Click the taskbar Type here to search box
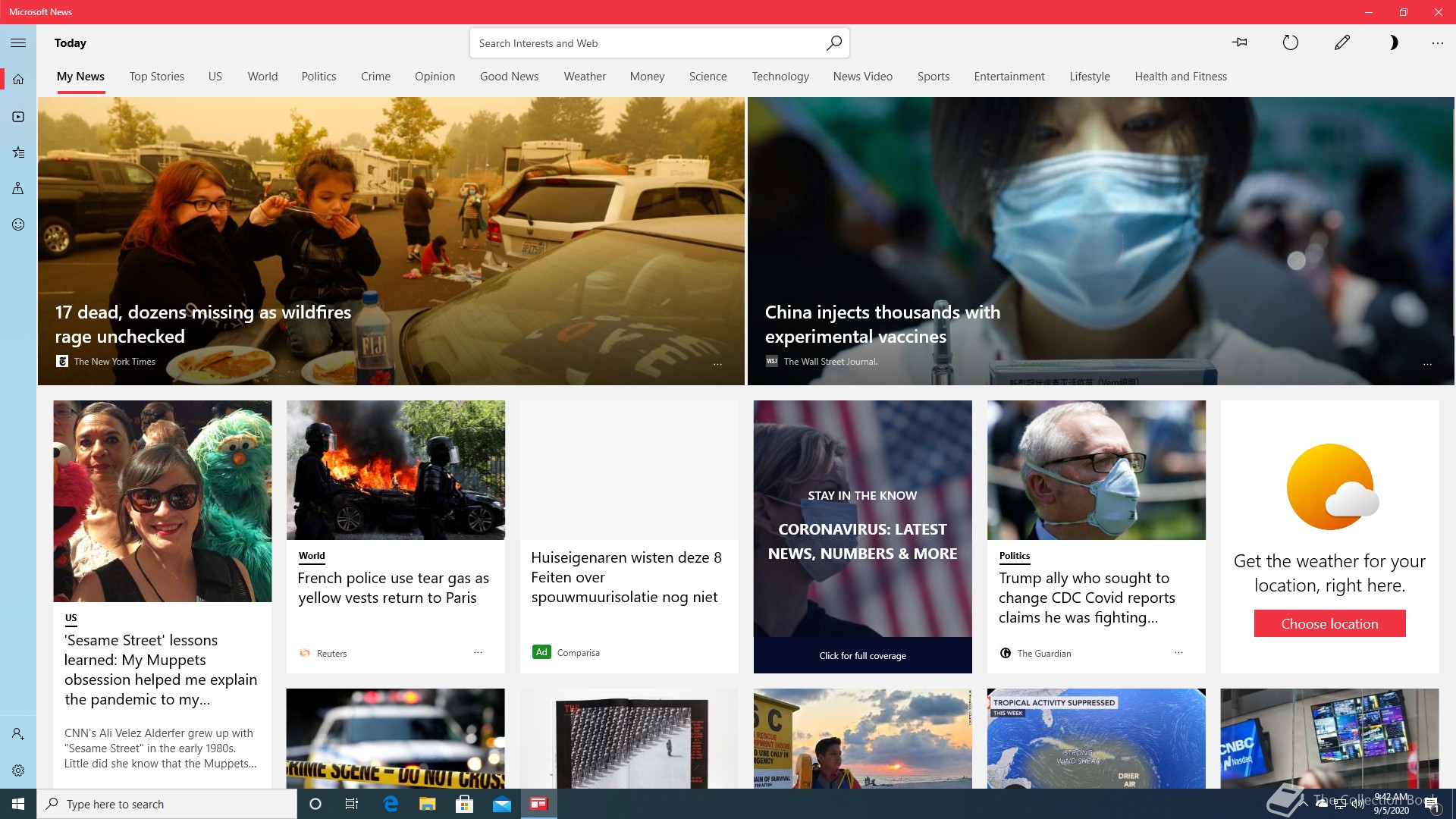The height and width of the screenshot is (819, 1456). pyautogui.click(x=167, y=804)
